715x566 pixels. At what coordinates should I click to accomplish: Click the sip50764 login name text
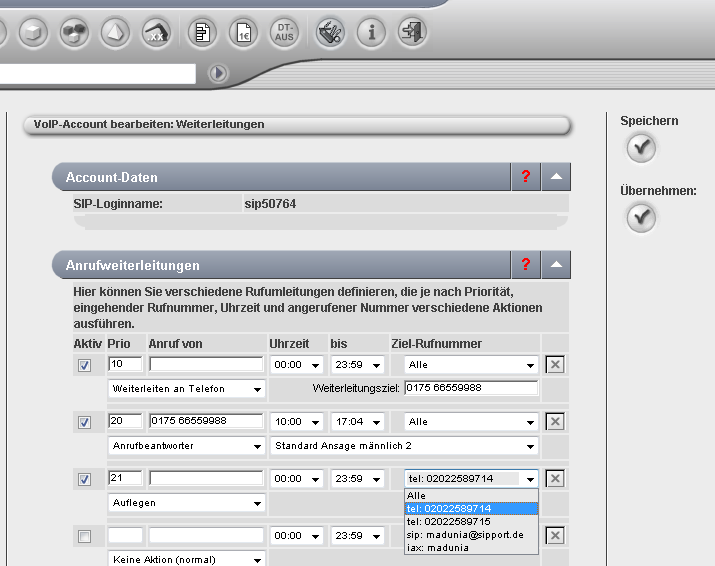point(270,204)
